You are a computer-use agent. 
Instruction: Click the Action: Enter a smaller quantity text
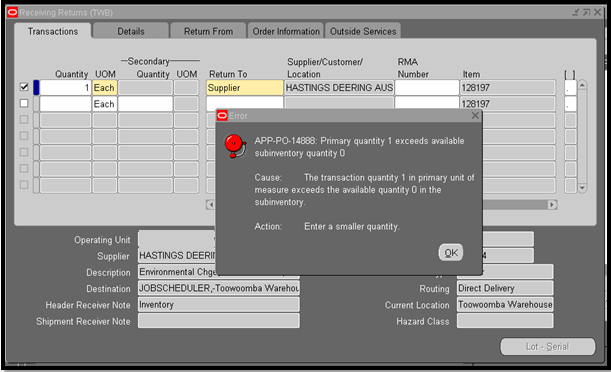point(327,226)
